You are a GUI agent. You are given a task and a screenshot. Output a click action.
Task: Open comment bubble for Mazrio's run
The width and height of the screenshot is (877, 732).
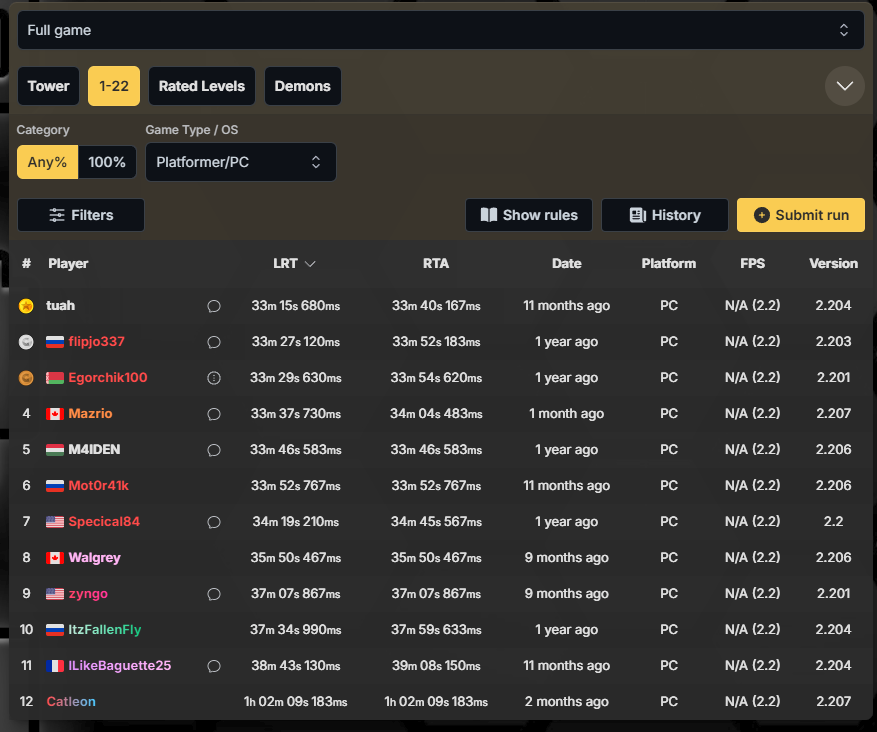tap(214, 414)
